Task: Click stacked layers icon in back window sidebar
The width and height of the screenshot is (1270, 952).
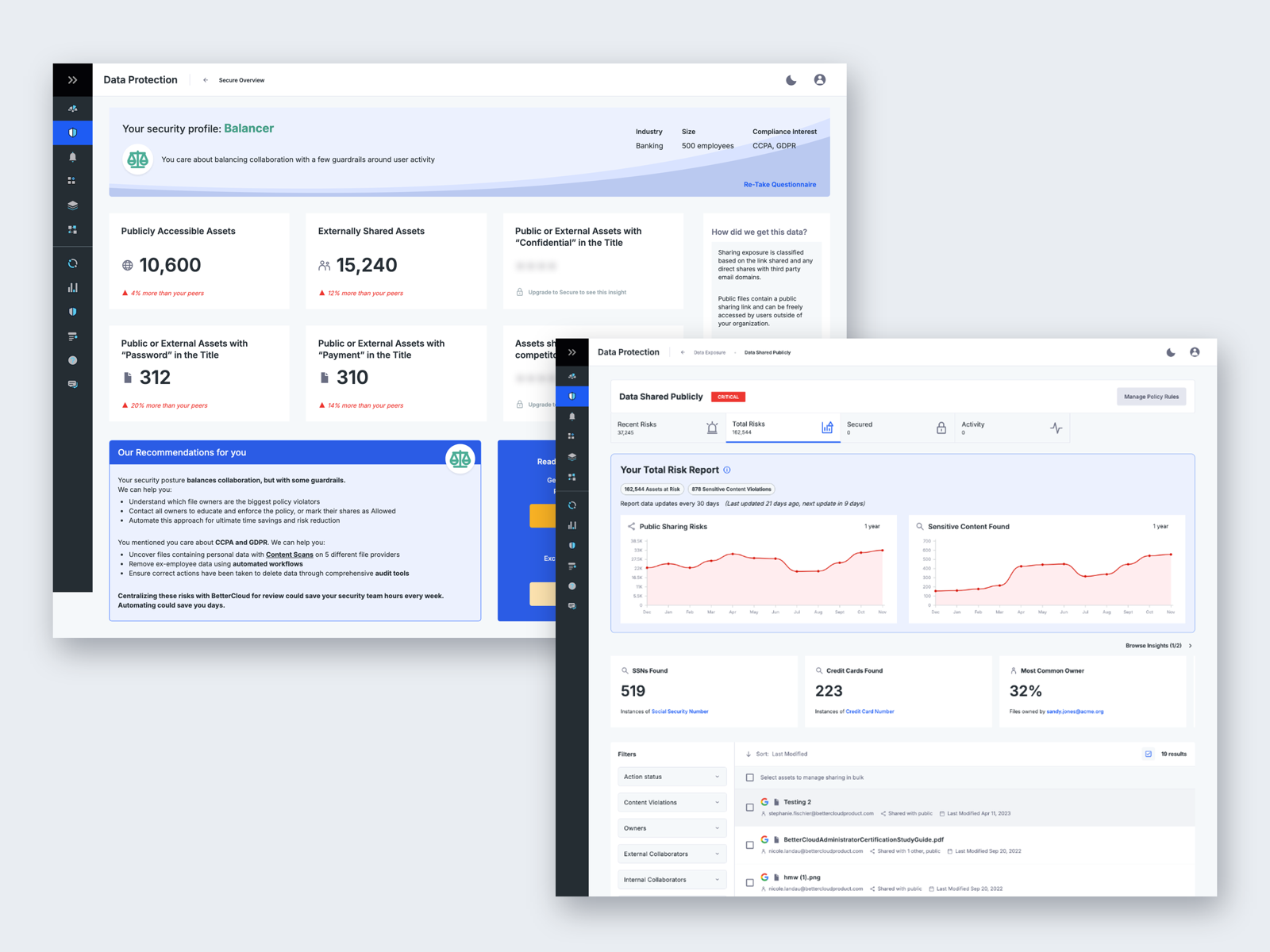Action: tap(72, 205)
